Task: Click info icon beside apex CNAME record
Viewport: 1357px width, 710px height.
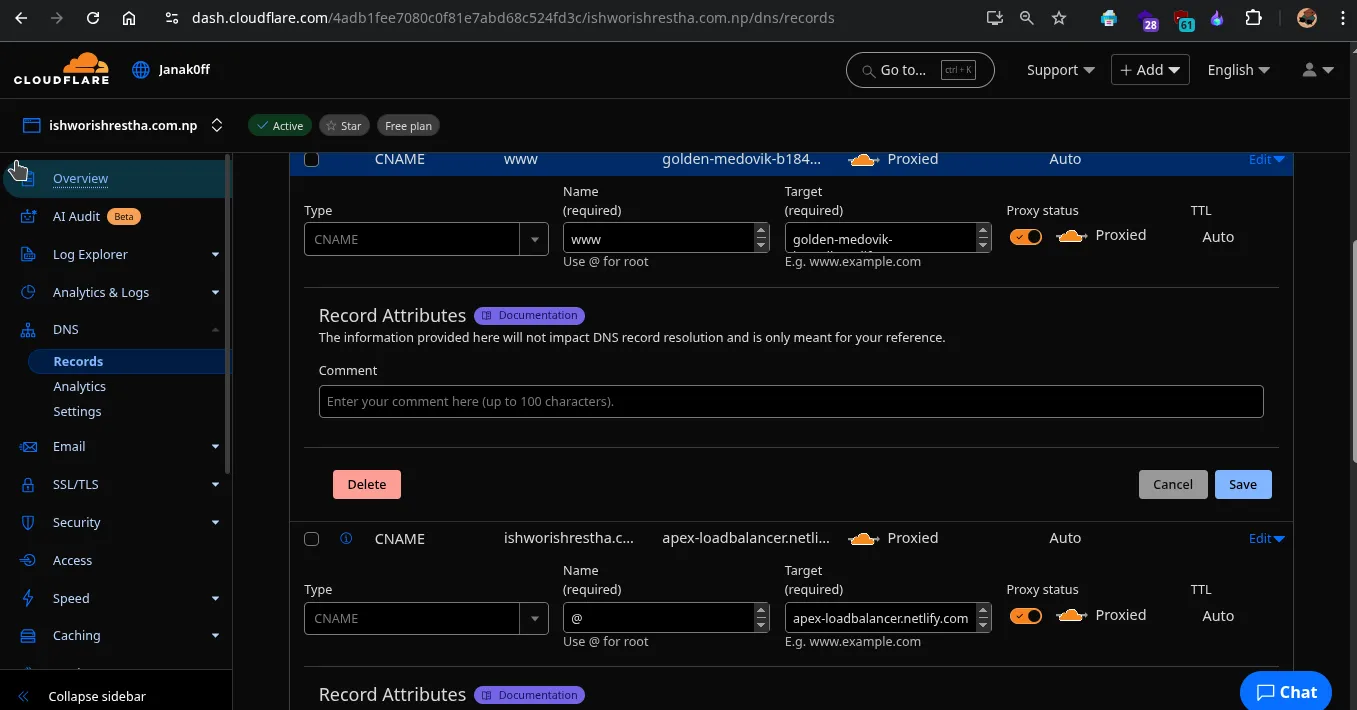Action: [x=346, y=538]
